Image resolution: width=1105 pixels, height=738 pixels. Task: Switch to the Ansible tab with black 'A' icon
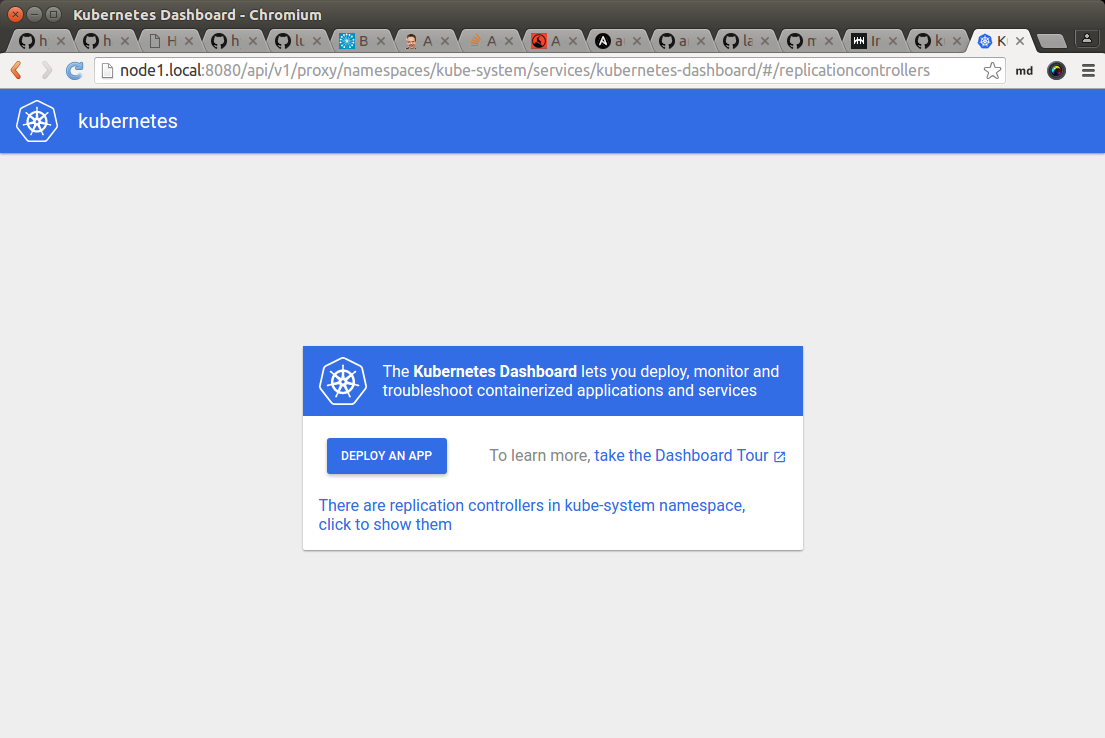(618, 41)
